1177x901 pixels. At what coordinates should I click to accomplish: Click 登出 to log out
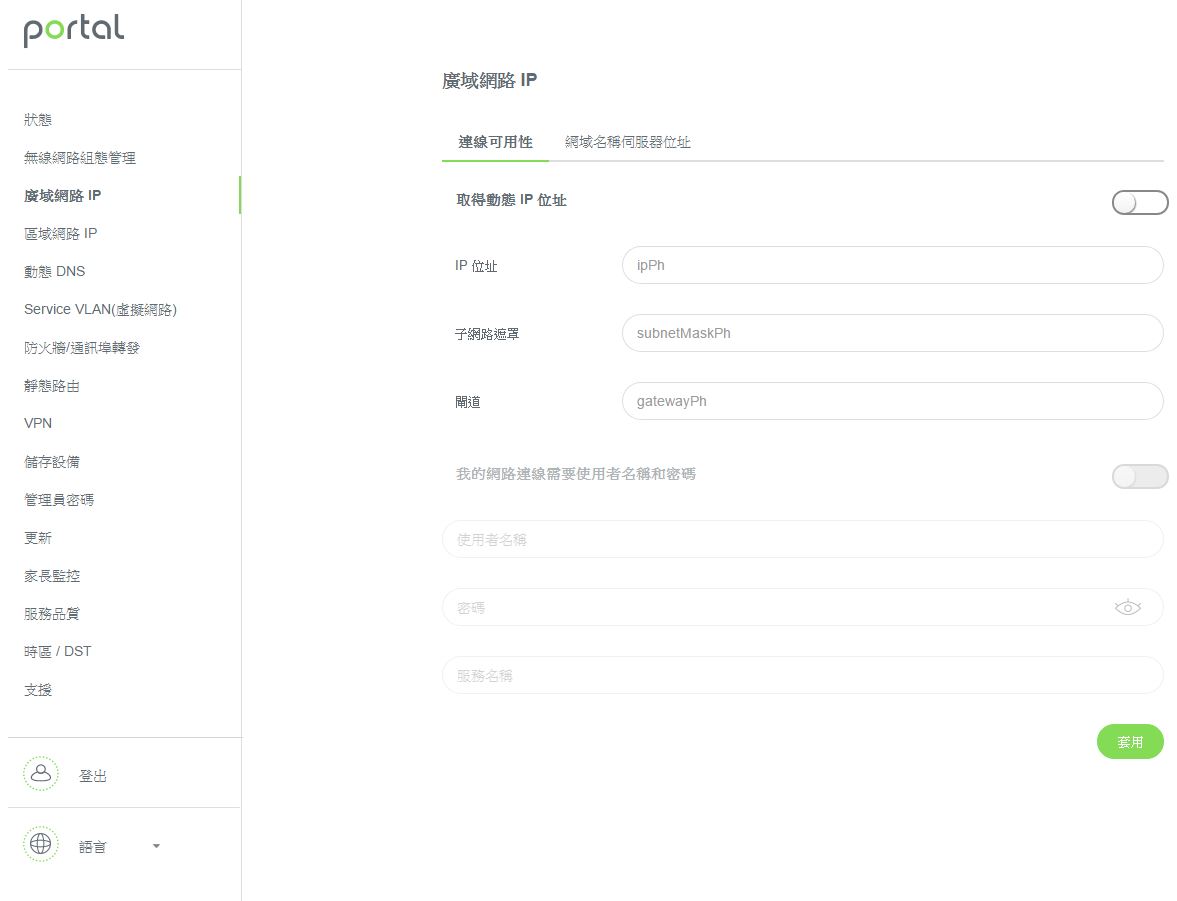pyautogui.click(x=93, y=776)
